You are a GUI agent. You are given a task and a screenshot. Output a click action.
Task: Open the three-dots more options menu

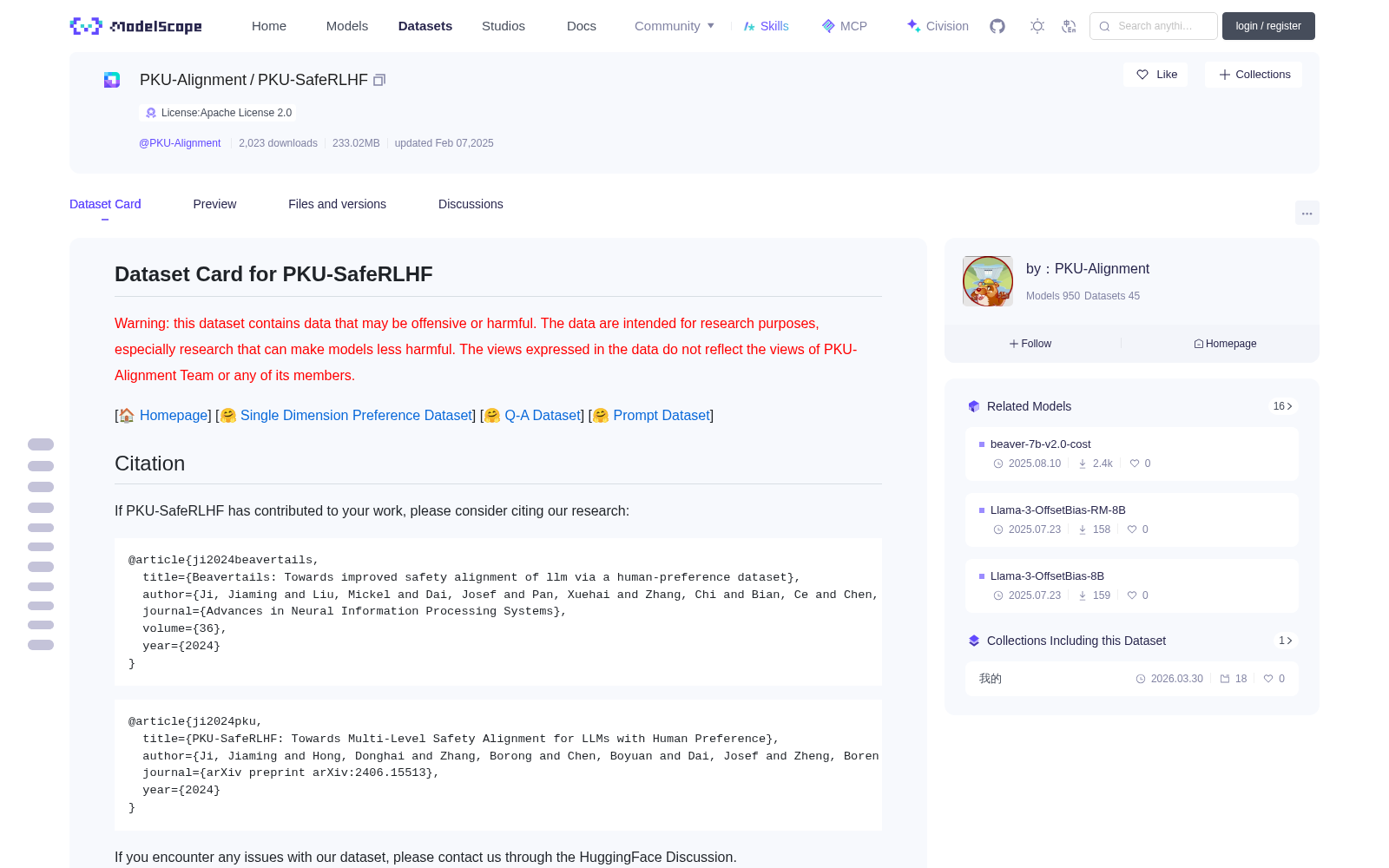tap(1307, 213)
